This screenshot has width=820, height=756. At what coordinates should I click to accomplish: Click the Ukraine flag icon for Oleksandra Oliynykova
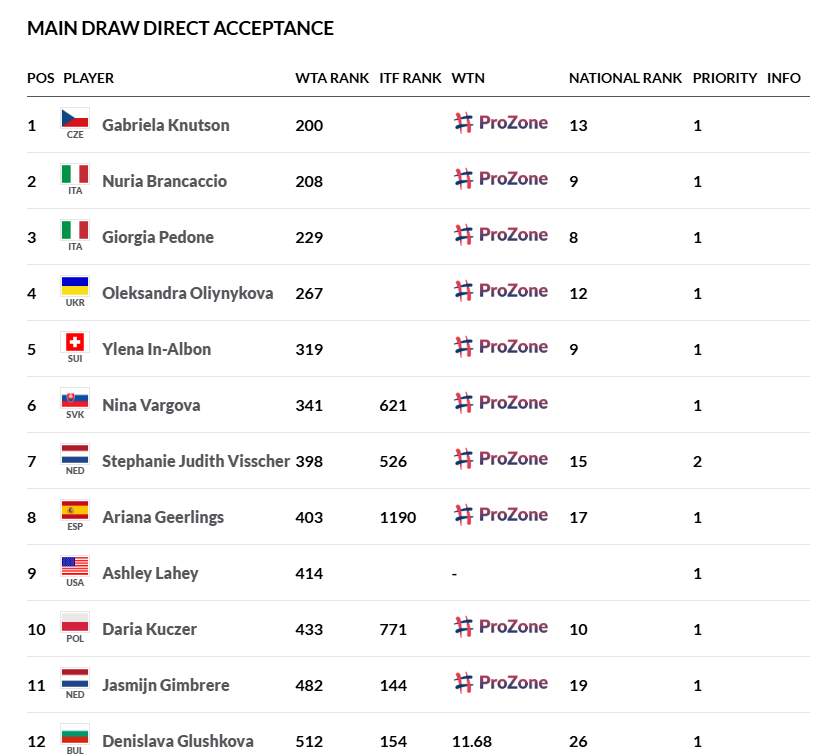(x=75, y=287)
